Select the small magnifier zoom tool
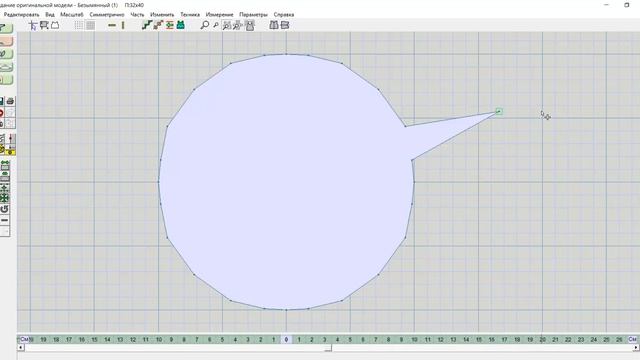Image resolution: width=640 pixels, height=360 pixels. pos(216,25)
